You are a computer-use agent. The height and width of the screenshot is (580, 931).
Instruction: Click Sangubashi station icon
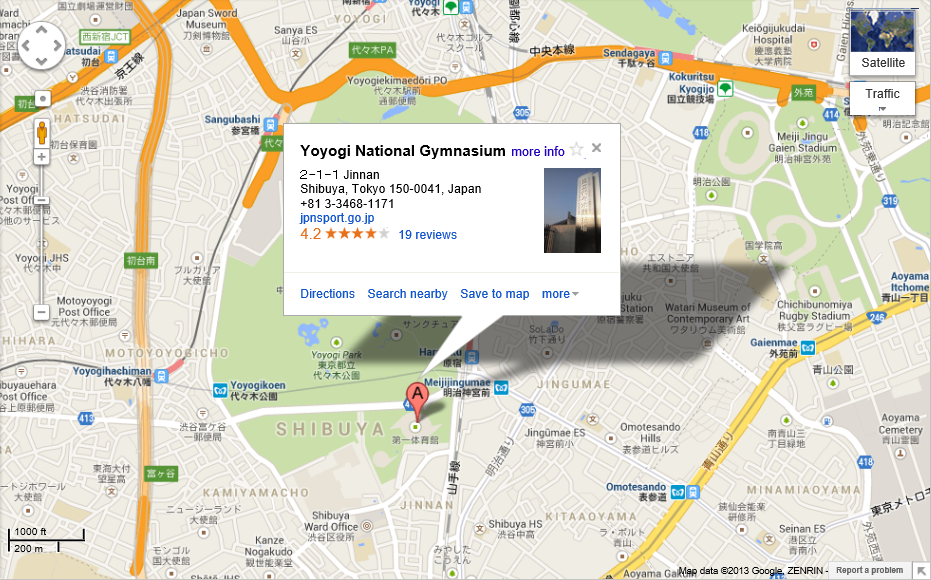pyautogui.click(x=270, y=125)
